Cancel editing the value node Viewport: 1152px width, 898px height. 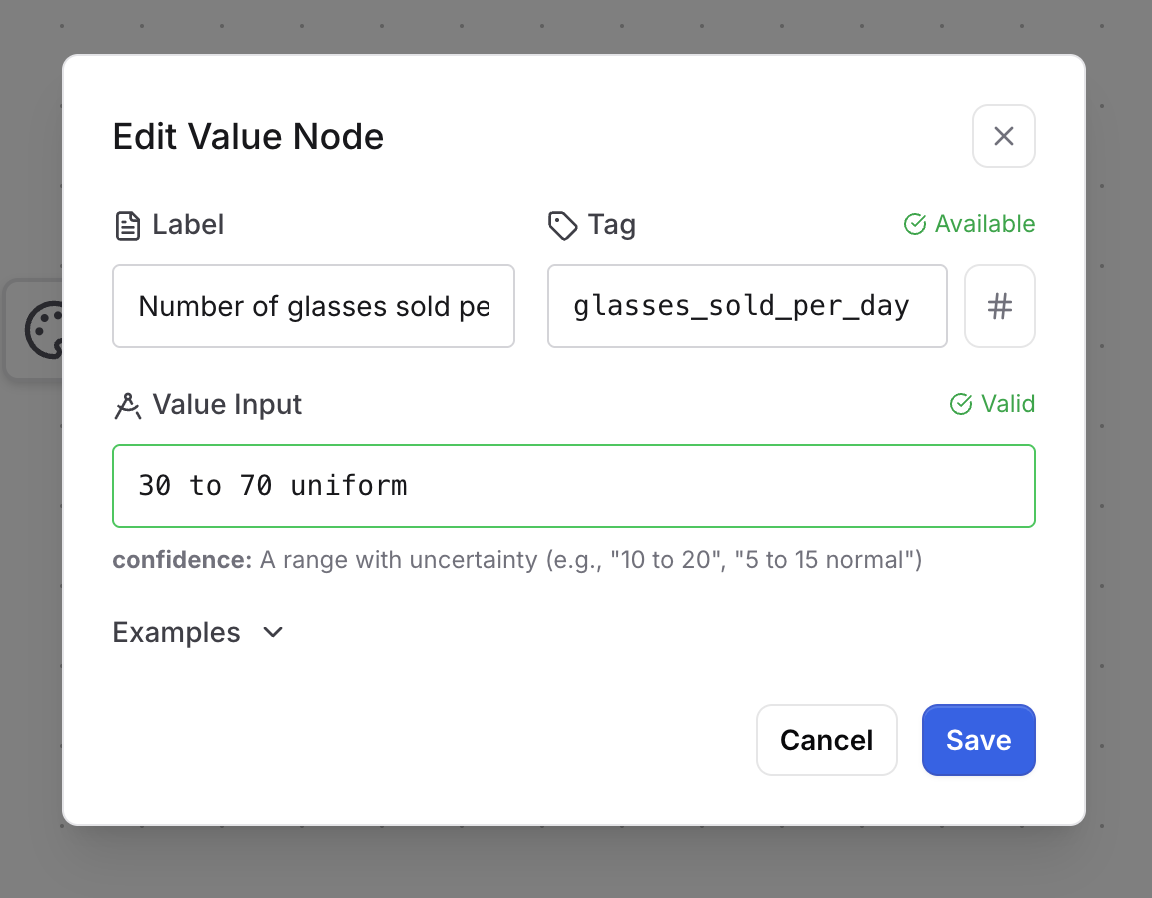pos(826,740)
